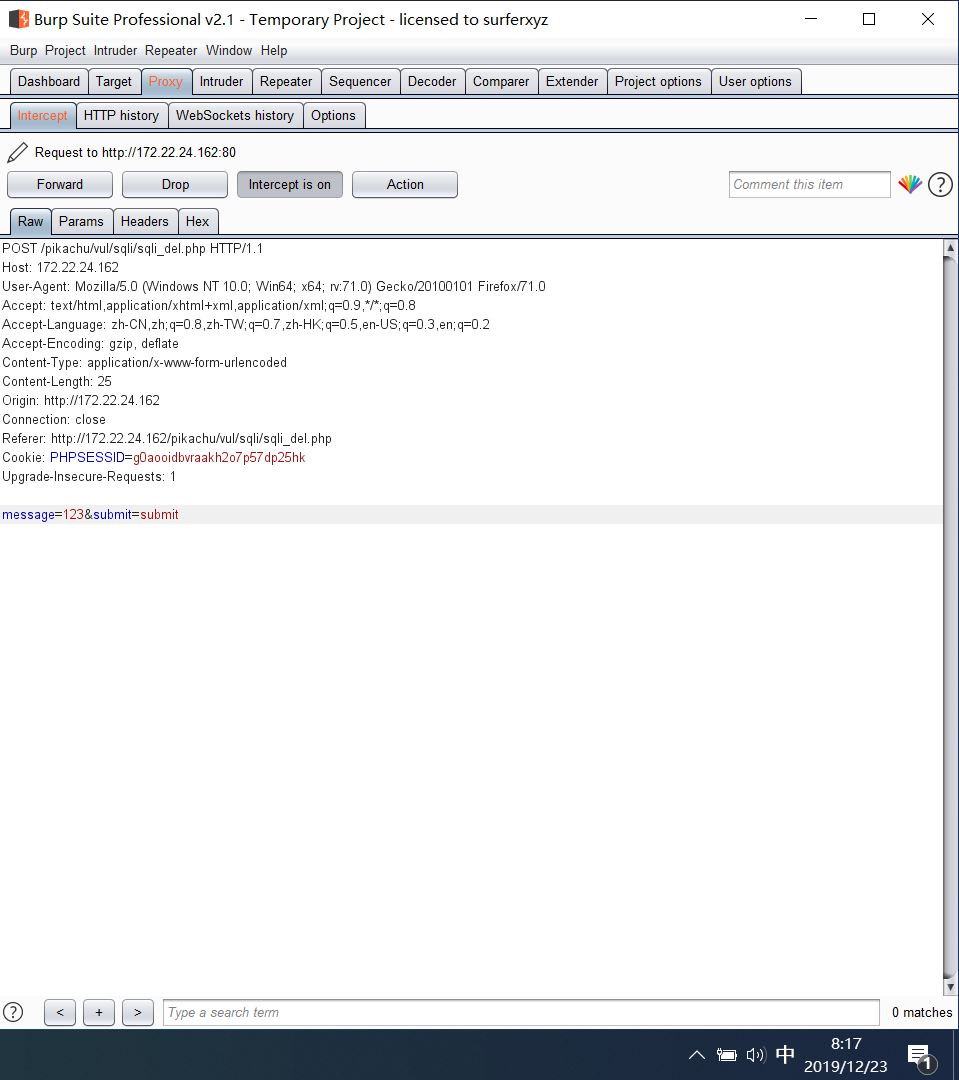Open the HTTP history sub-tab

click(121, 116)
